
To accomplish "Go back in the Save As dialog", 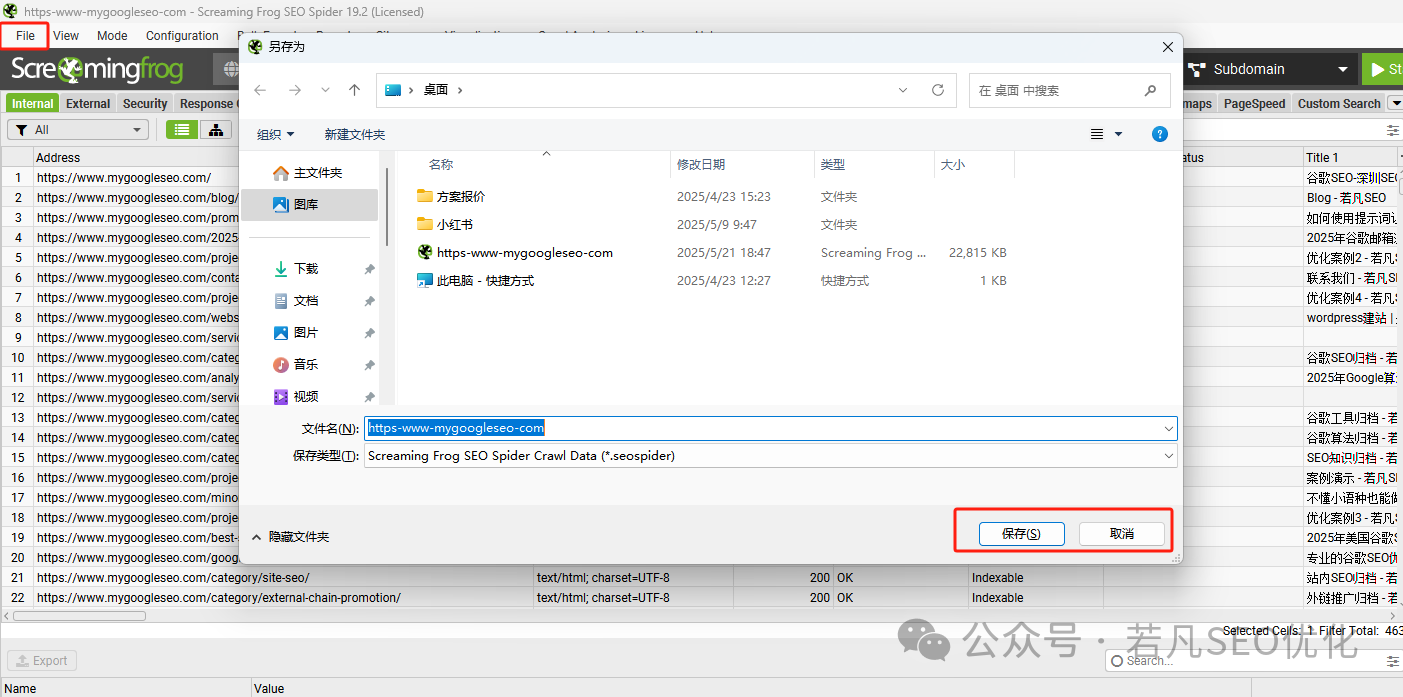I will (260, 90).
